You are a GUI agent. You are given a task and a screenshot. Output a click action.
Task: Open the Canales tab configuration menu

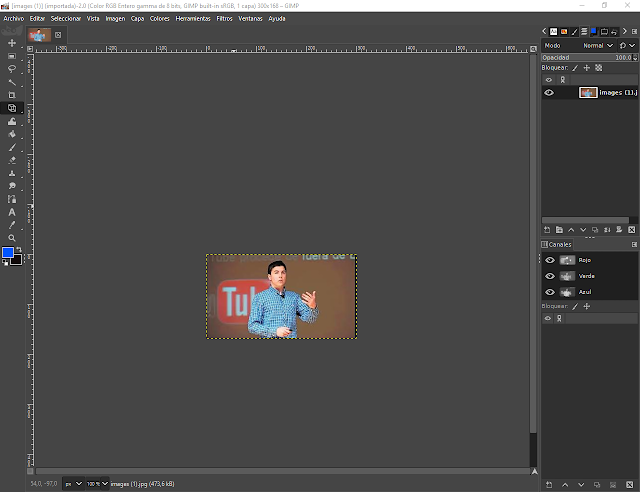(x=634, y=245)
